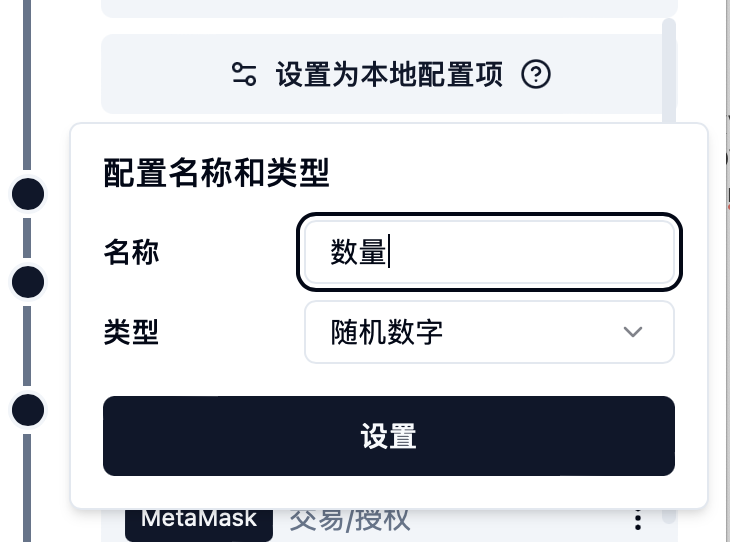Click the sliders icon beside 设置为本地配置项
This screenshot has height=542, width=730.
tap(245, 75)
